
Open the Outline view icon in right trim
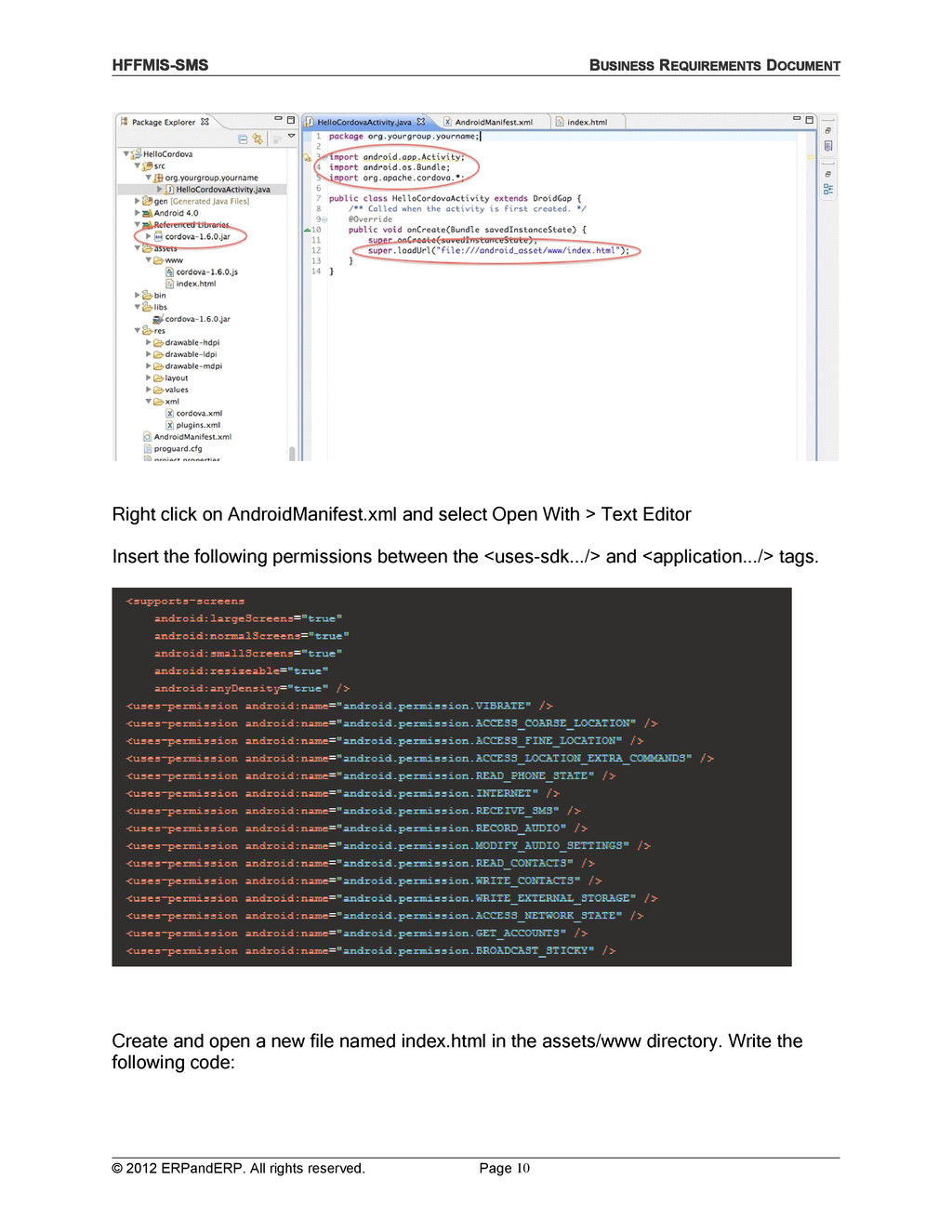(x=828, y=189)
